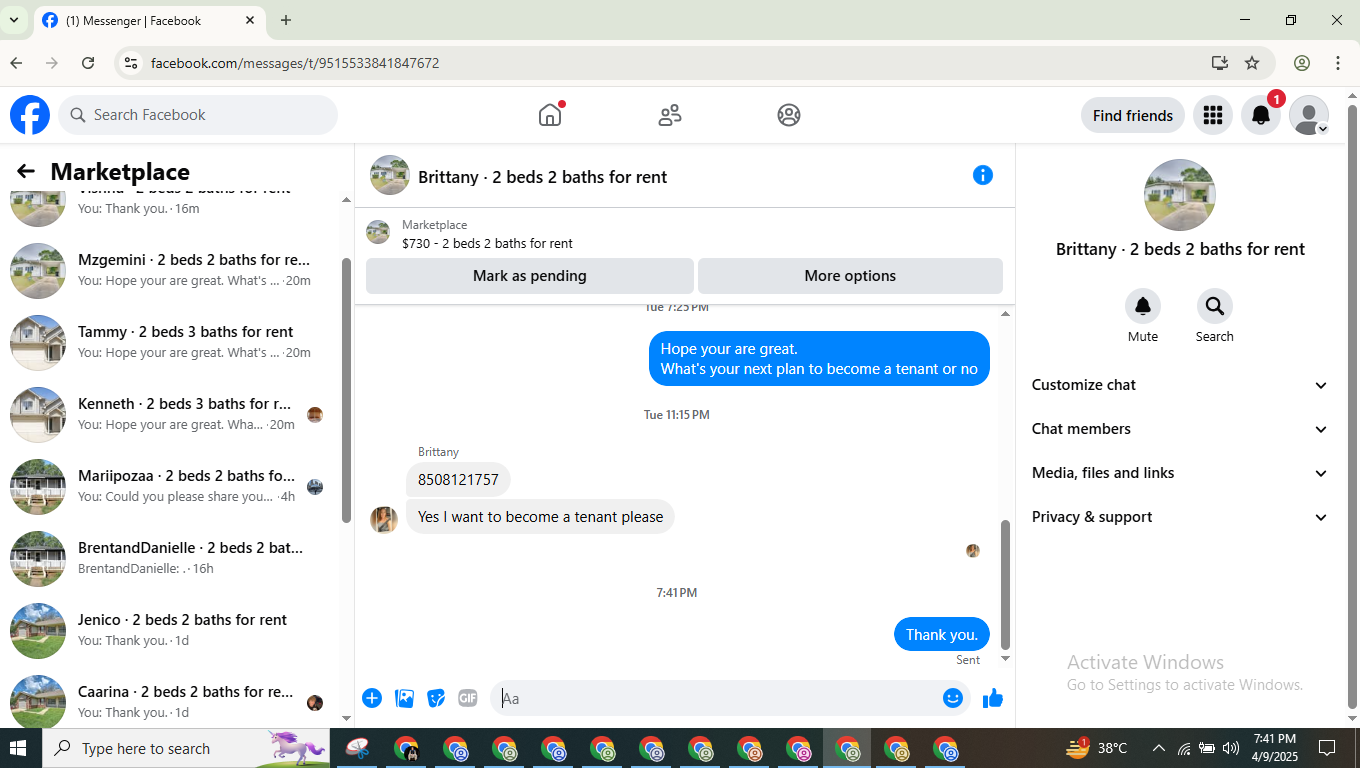This screenshot has width=1360, height=768.
Task: Show hidden system tray icons
Action: click(1159, 748)
